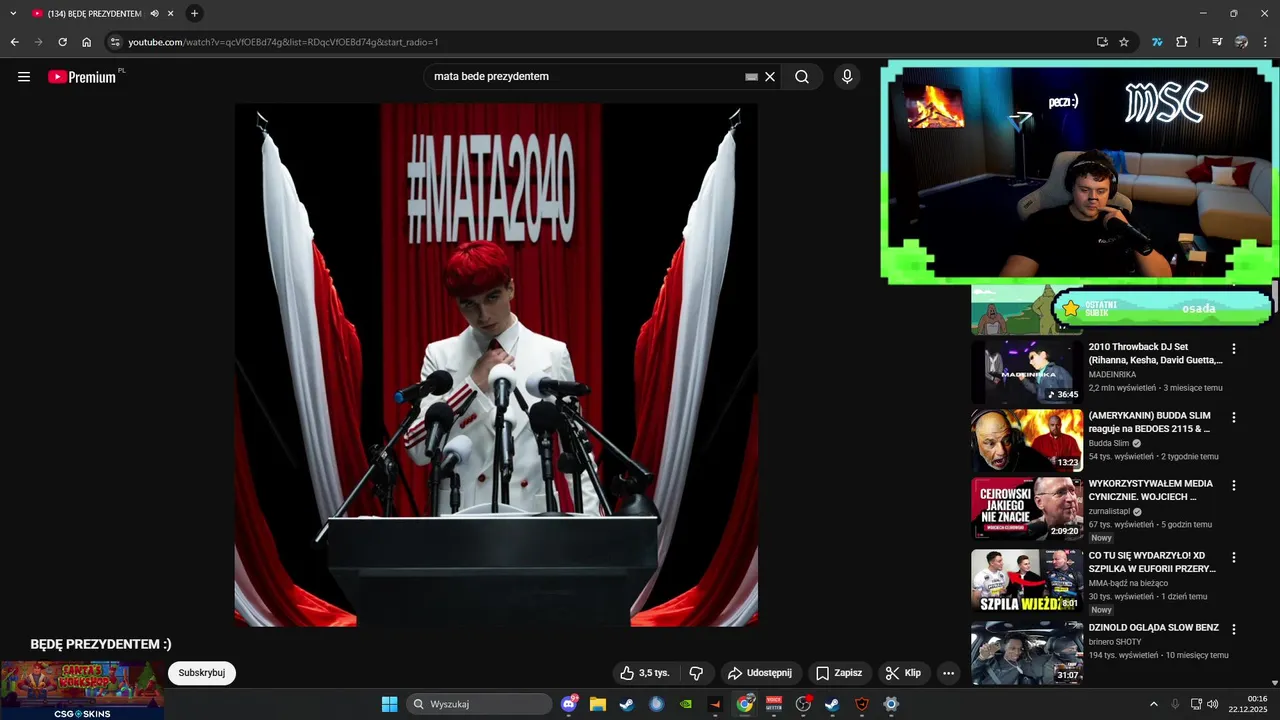Open options menu for CO TU SIĘ WYDARZYŁO video
Screen dimensions: 1280x720
click(1234, 557)
